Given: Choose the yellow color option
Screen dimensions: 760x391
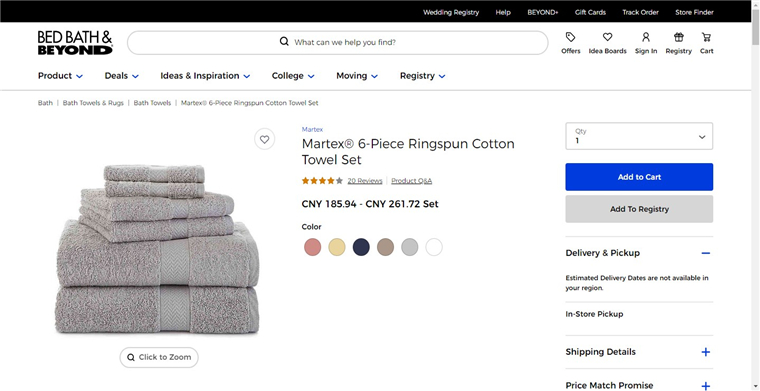Looking at the screenshot, I should [337, 247].
